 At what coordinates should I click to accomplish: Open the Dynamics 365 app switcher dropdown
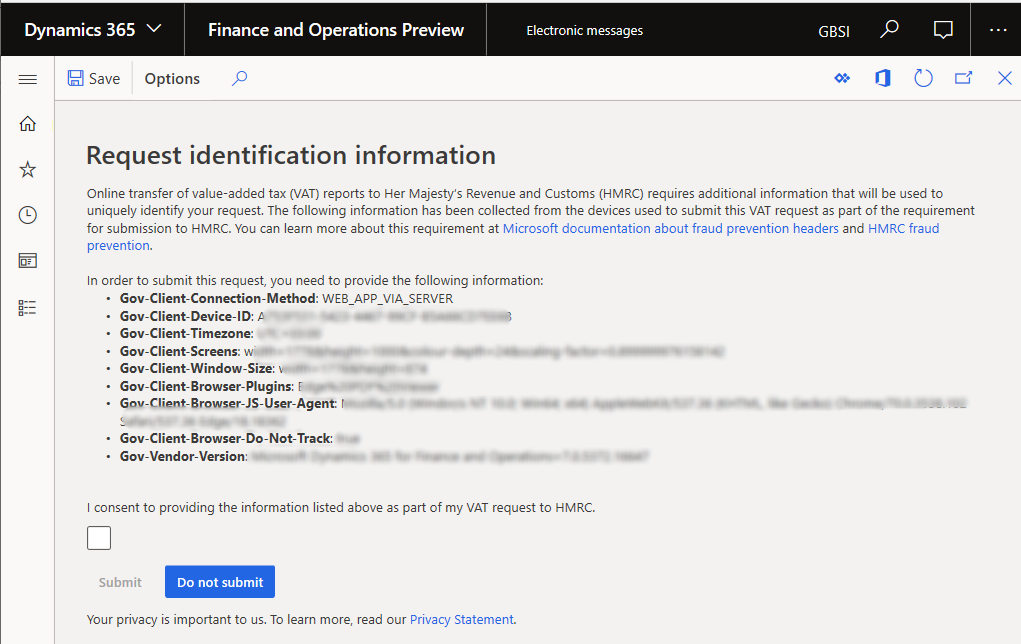pyautogui.click(x=92, y=30)
